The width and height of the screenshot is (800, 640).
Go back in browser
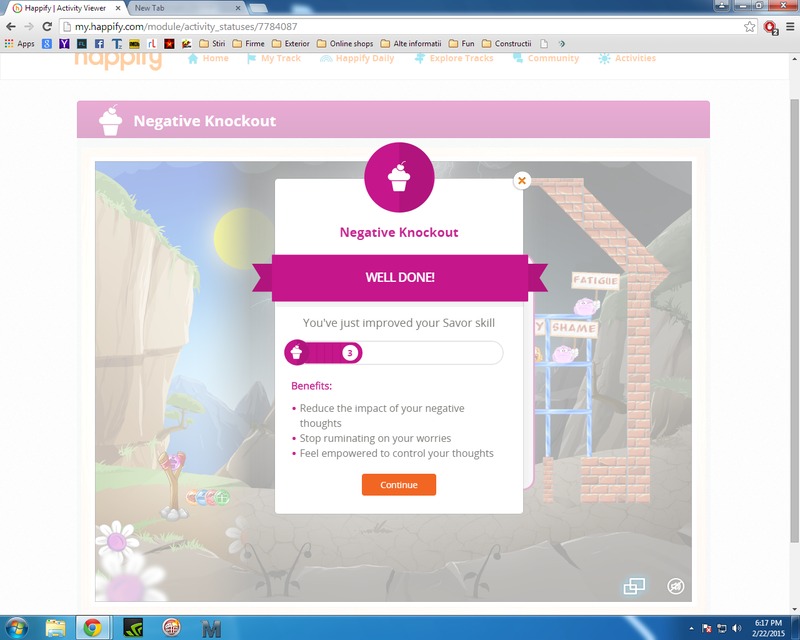coord(11,27)
